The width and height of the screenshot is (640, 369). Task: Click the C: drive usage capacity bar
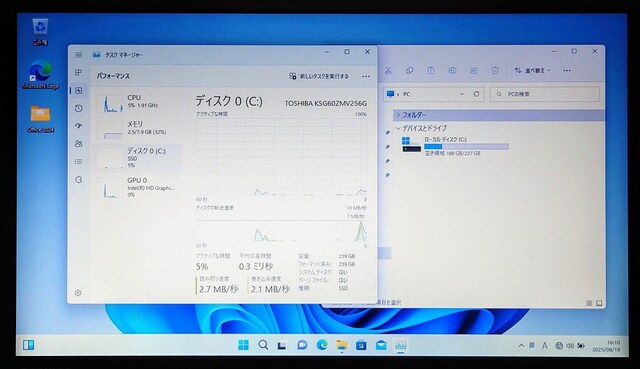[467, 147]
